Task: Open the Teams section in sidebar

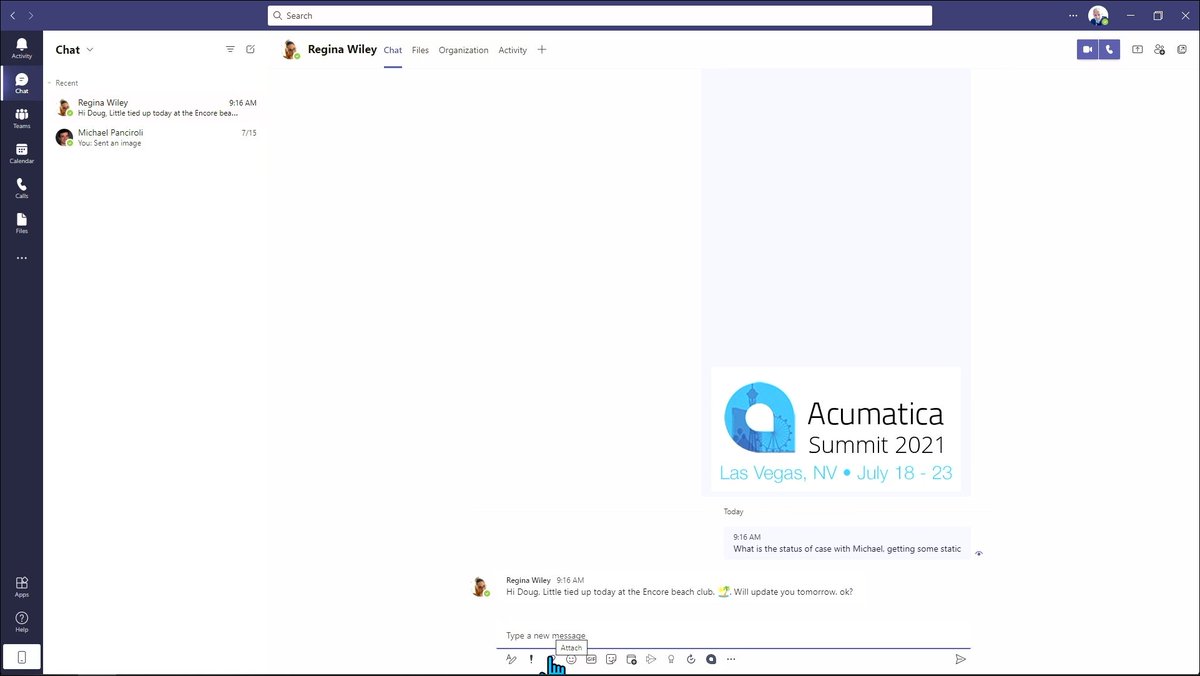Action: (21, 118)
